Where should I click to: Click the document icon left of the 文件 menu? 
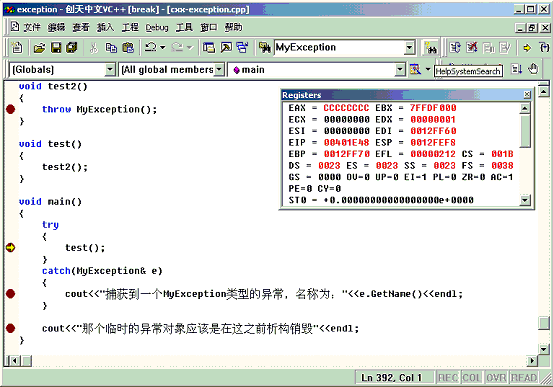(x=14, y=27)
